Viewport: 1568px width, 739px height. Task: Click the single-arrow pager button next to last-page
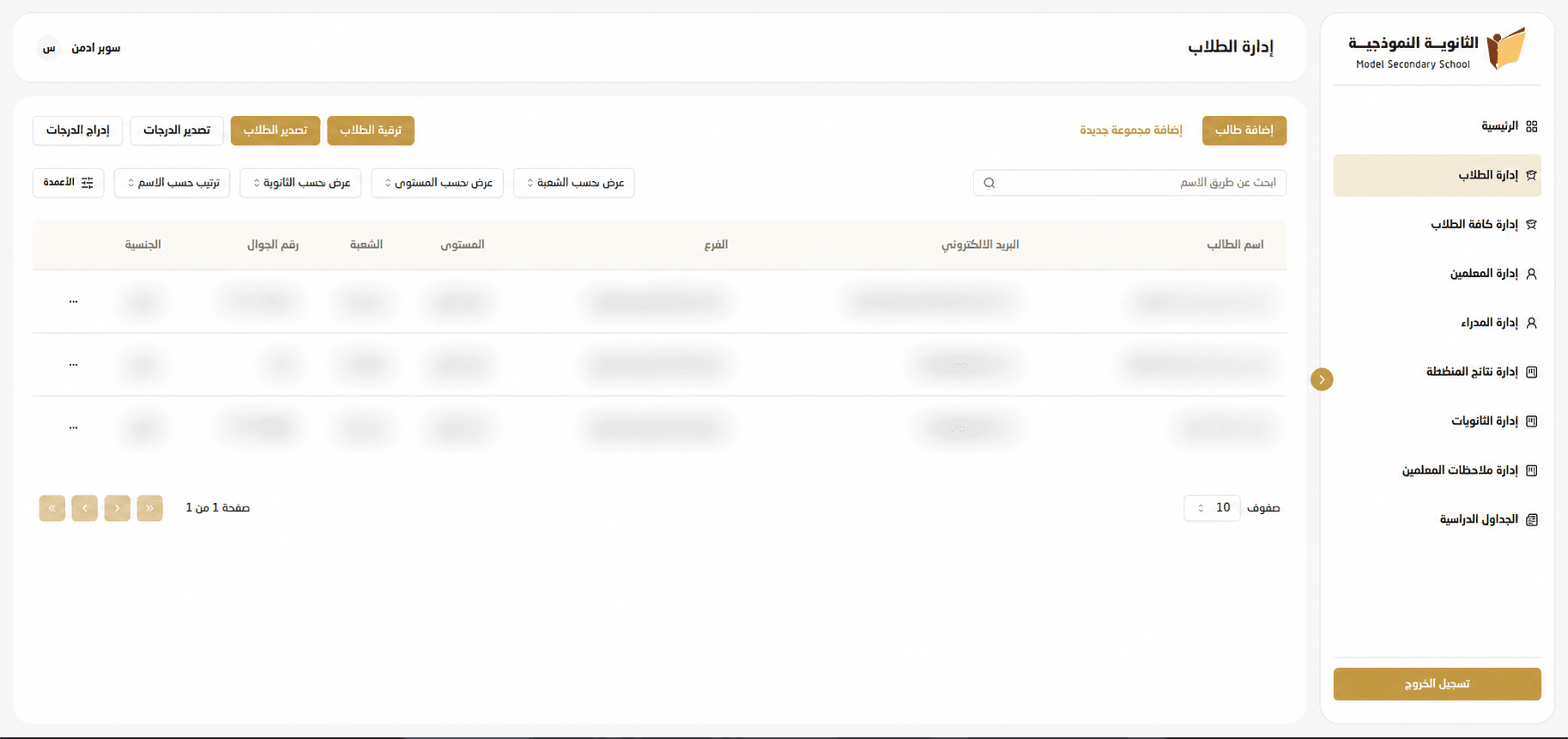click(x=85, y=508)
